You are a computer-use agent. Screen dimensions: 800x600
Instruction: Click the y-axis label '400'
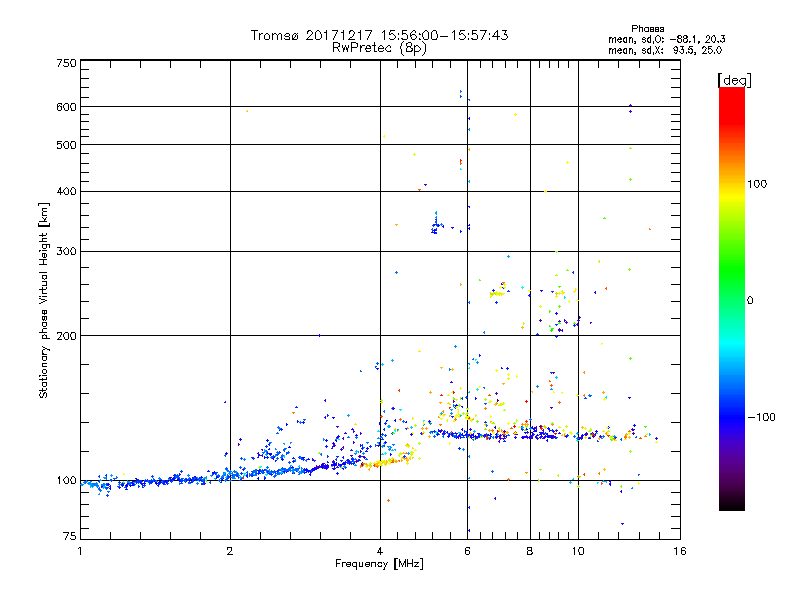(66, 191)
